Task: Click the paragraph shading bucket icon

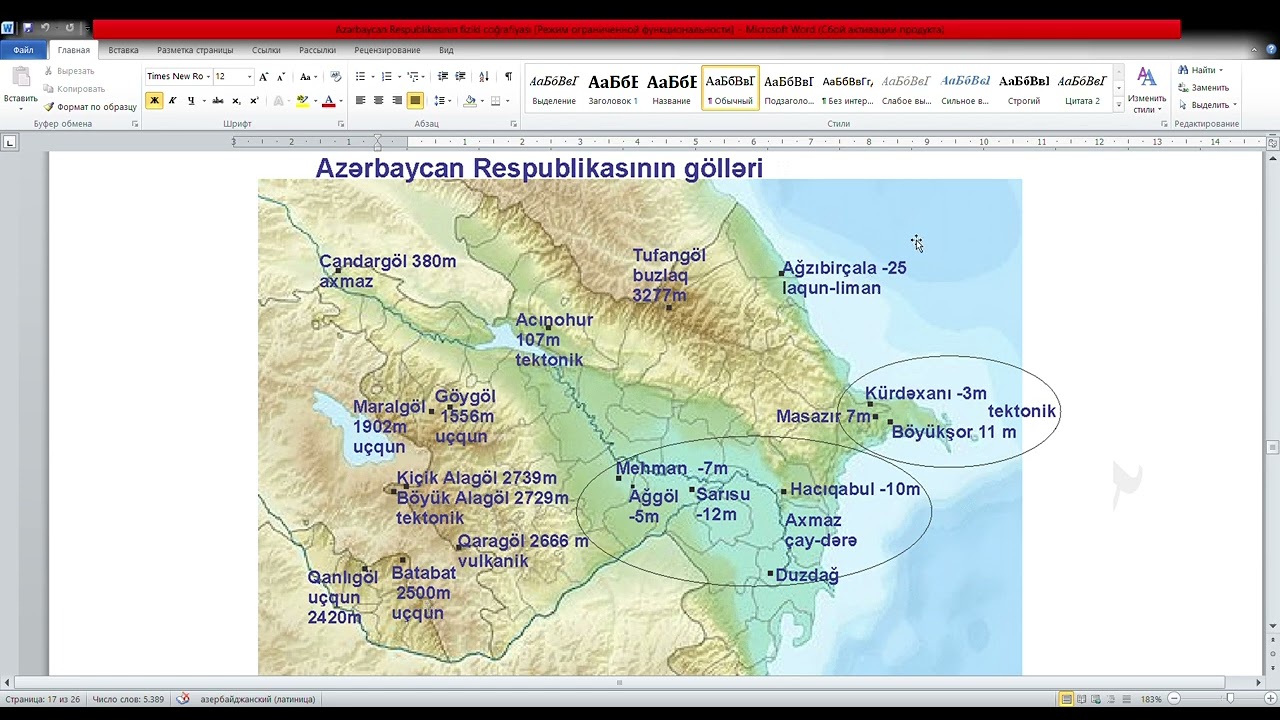Action: [470, 100]
